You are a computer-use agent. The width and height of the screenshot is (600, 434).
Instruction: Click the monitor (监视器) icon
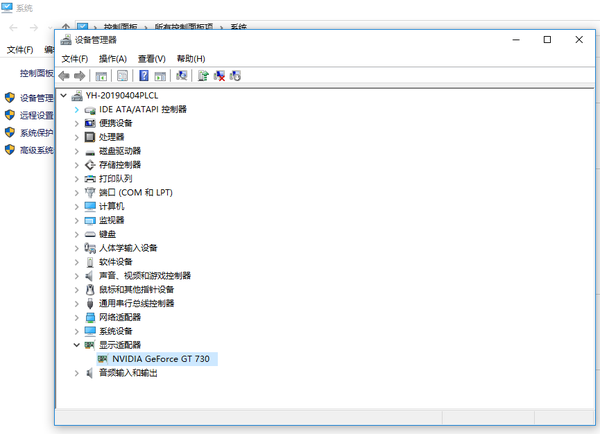pyautogui.click(x=90, y=220)
